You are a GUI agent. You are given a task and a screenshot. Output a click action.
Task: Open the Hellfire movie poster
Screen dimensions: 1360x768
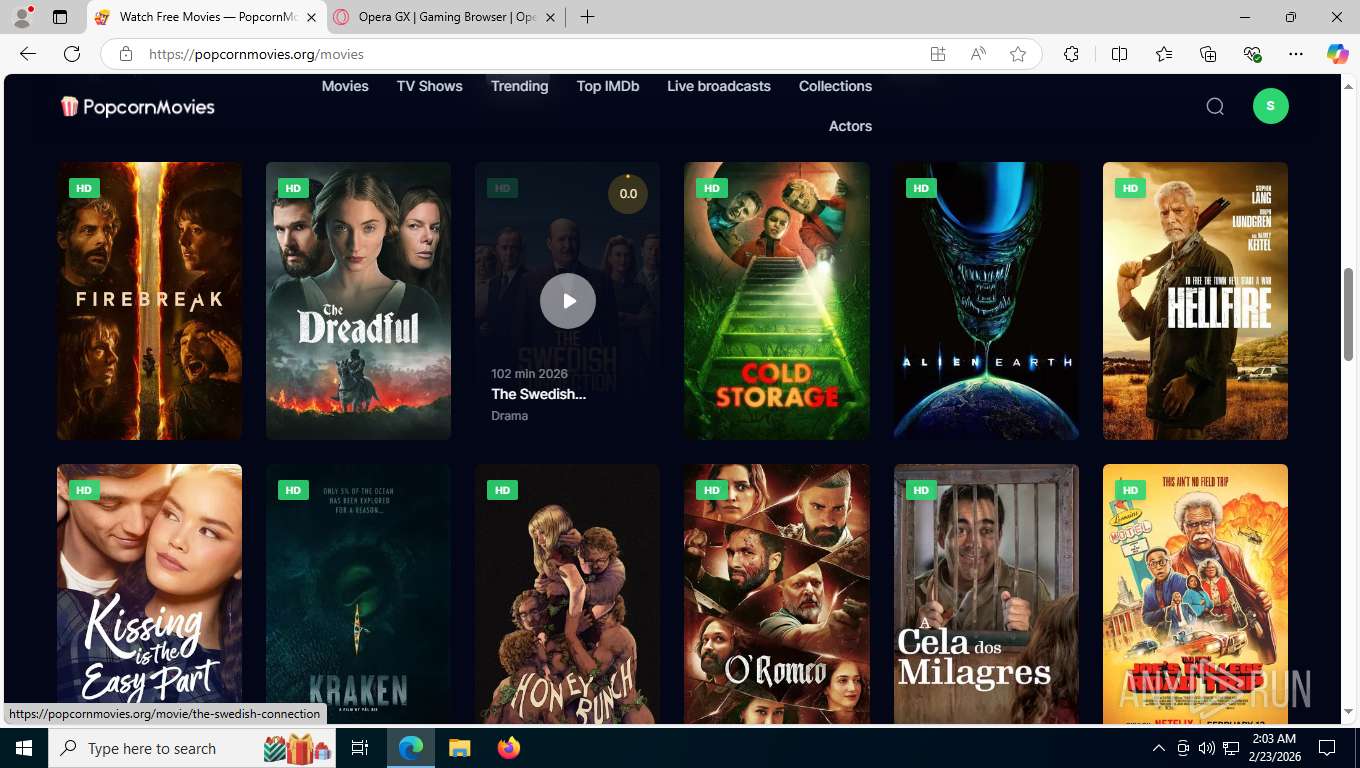pyautogui.click(x=1195, y=301)
